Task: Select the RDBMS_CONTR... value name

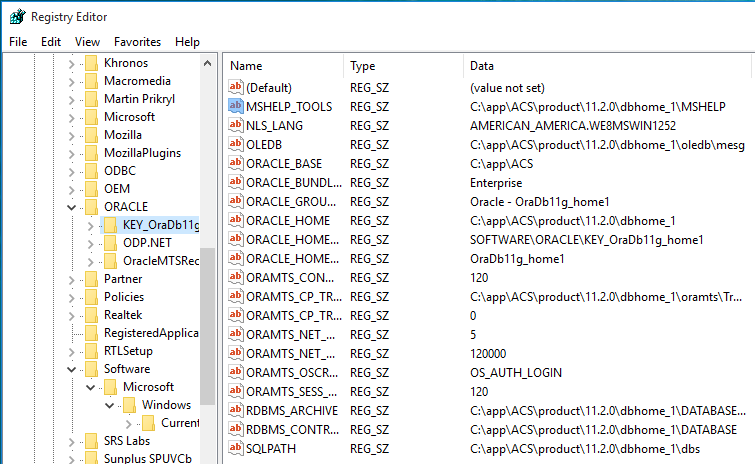Action: coord(292,429)
